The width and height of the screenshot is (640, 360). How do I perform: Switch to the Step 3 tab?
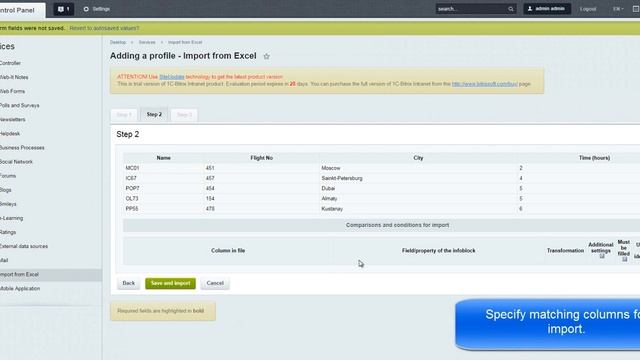click(x=184, y=115)
